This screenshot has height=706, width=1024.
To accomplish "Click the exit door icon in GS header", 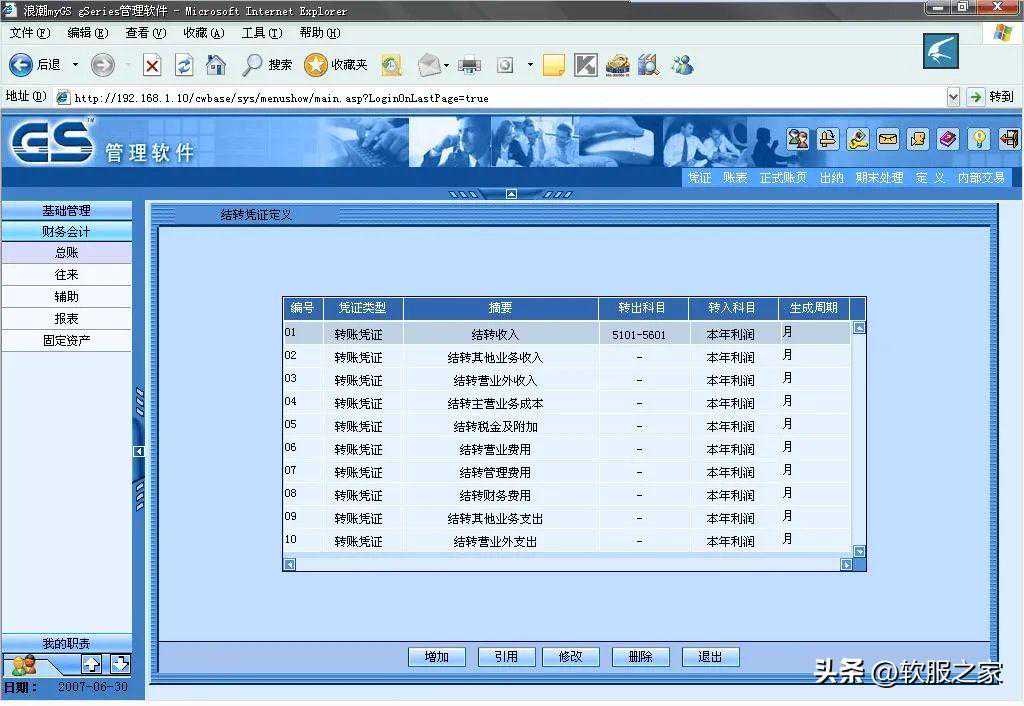I will click(x=1008, y=139).
